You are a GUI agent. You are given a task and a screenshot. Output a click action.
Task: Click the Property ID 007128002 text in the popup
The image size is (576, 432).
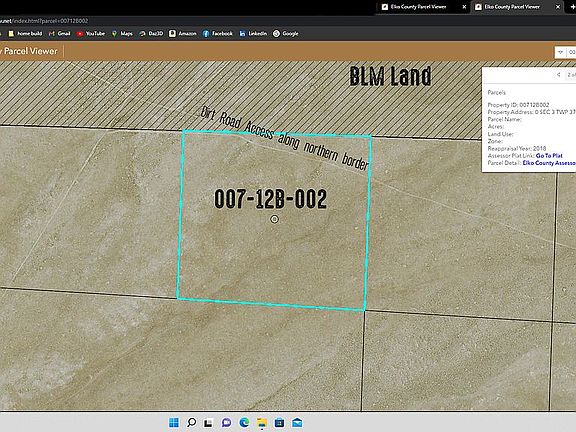pos(518,105)
